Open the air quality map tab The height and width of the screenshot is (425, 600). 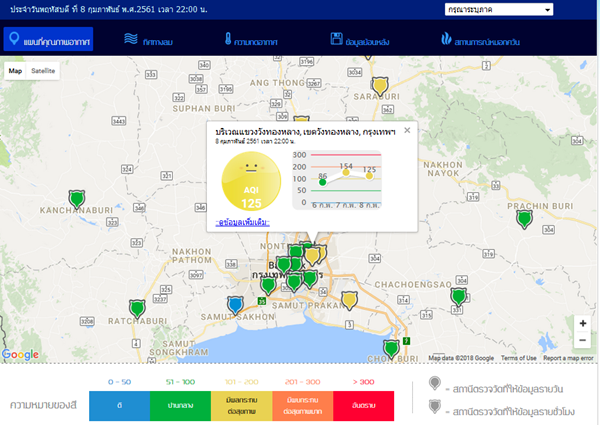click(x=49, y=40)
